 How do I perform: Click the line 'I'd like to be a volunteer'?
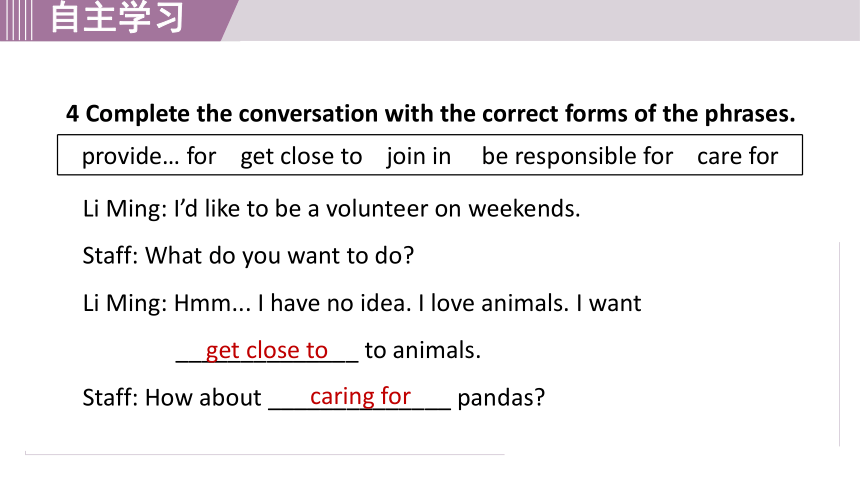coord(331,209)
